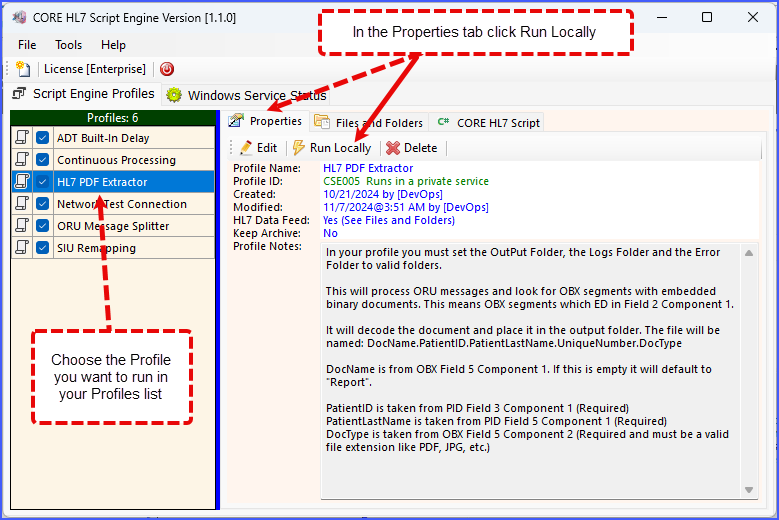
Task: Toggle the Continuous Processing checkbox
Action: (x=43, y=159)
